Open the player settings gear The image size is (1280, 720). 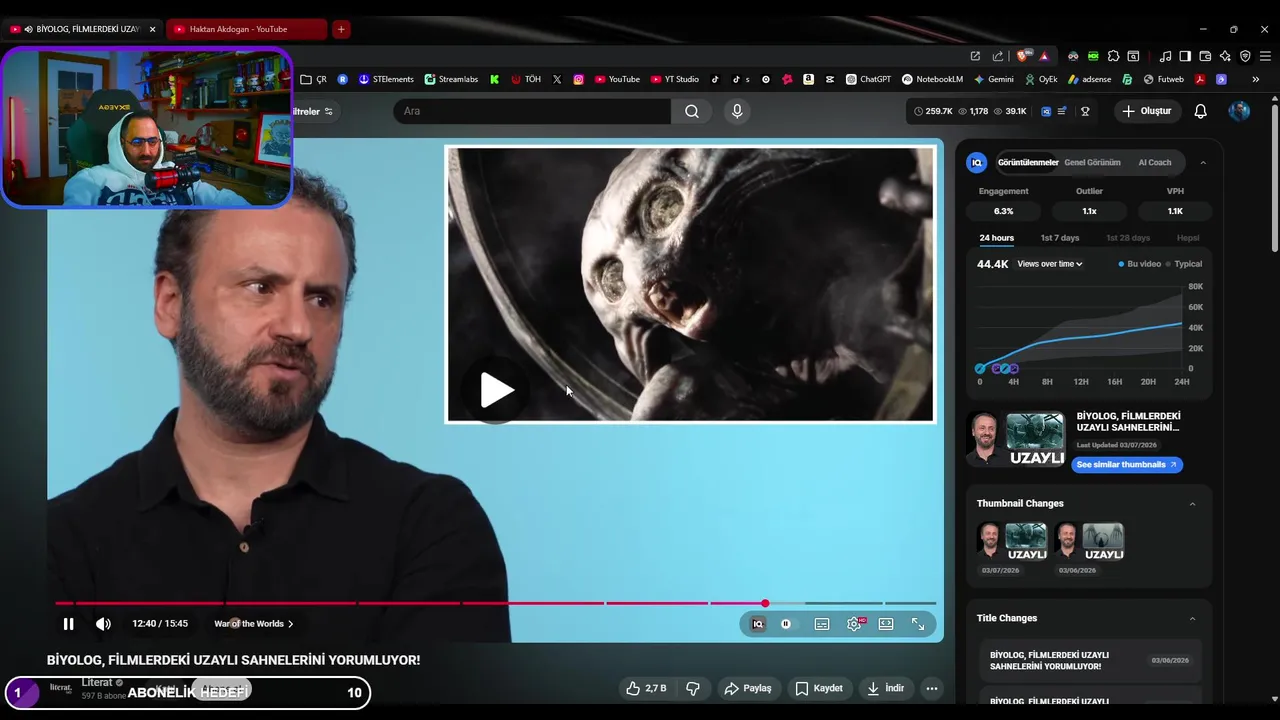(x=854, y=624)
